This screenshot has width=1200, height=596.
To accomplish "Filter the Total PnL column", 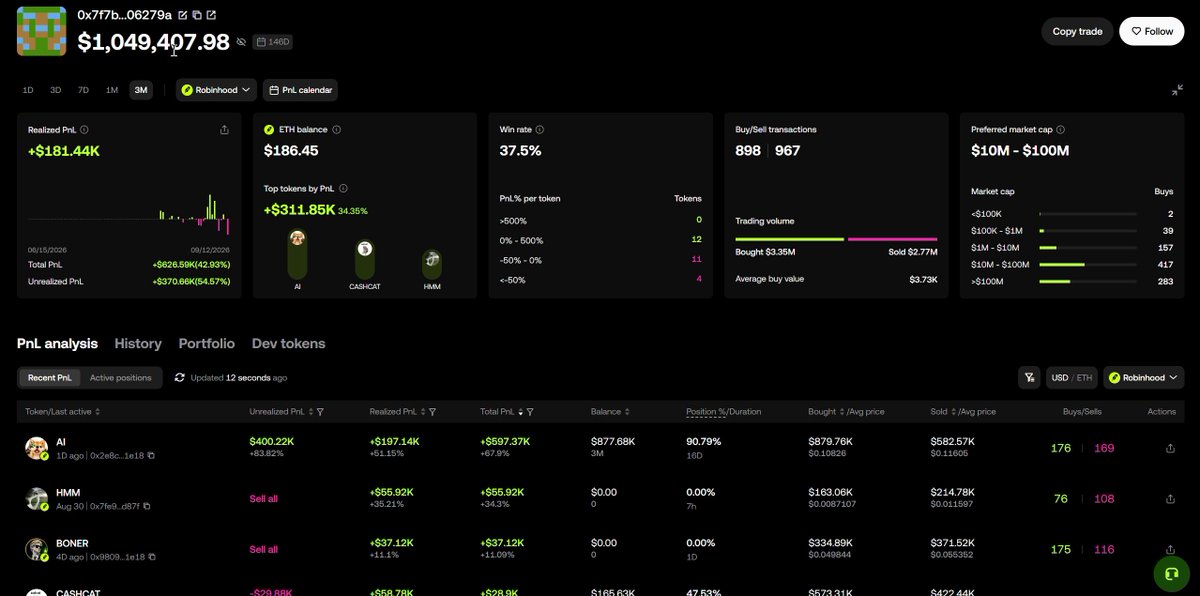I will 530,411.
